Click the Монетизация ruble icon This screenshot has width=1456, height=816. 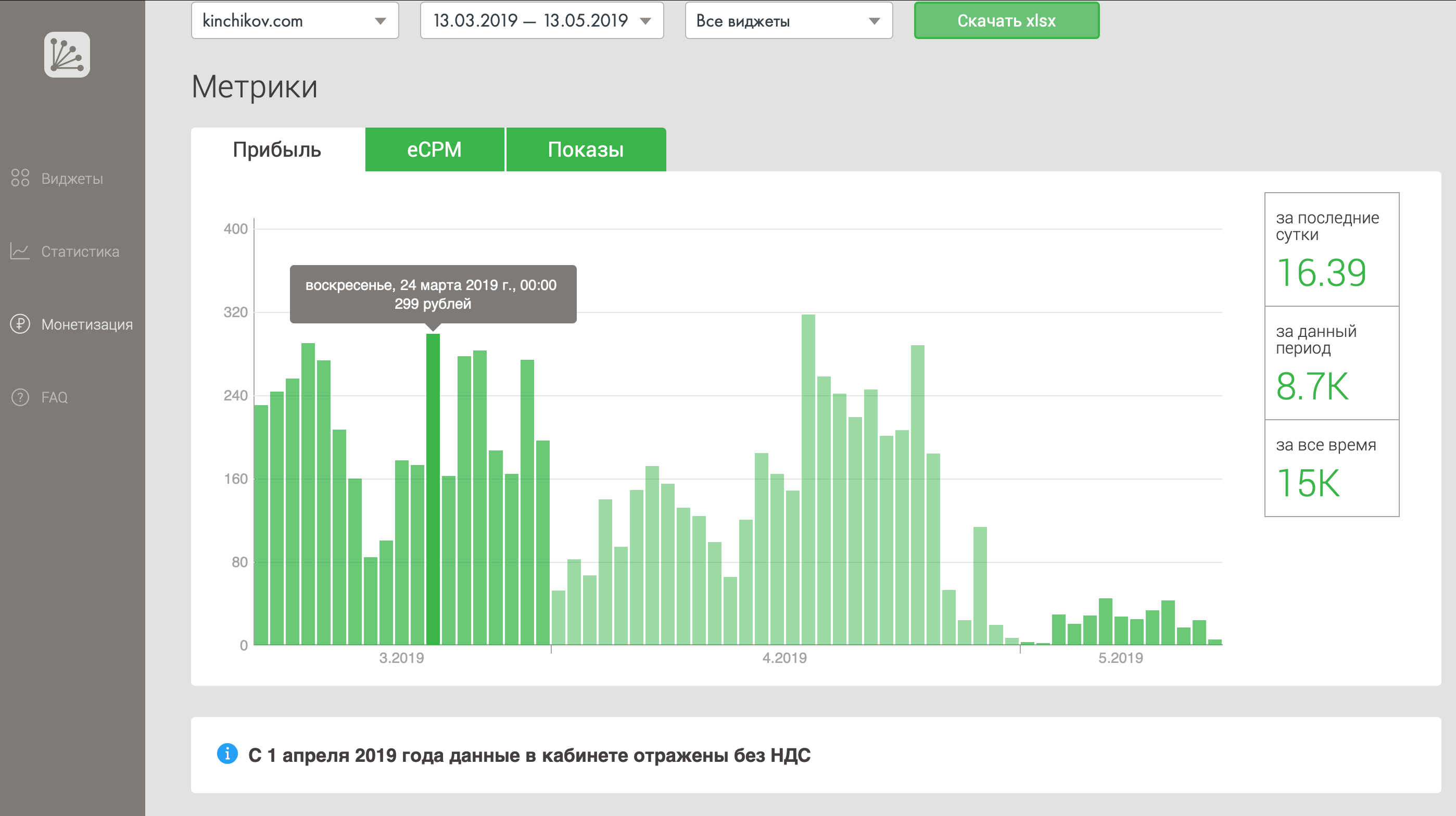click(20, 324)
